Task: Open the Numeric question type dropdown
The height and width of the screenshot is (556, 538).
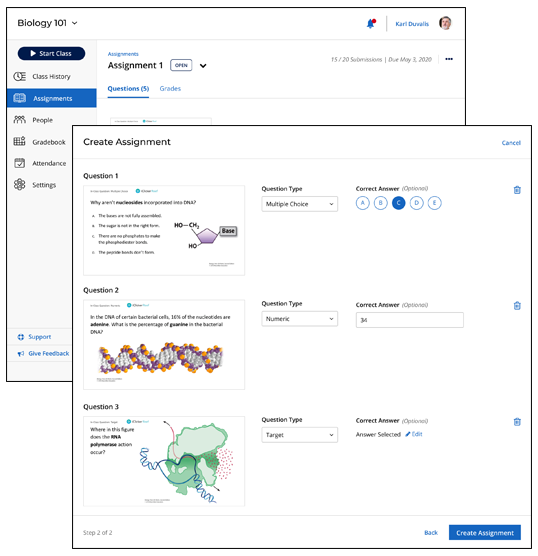Action: [x=300, y=319]
